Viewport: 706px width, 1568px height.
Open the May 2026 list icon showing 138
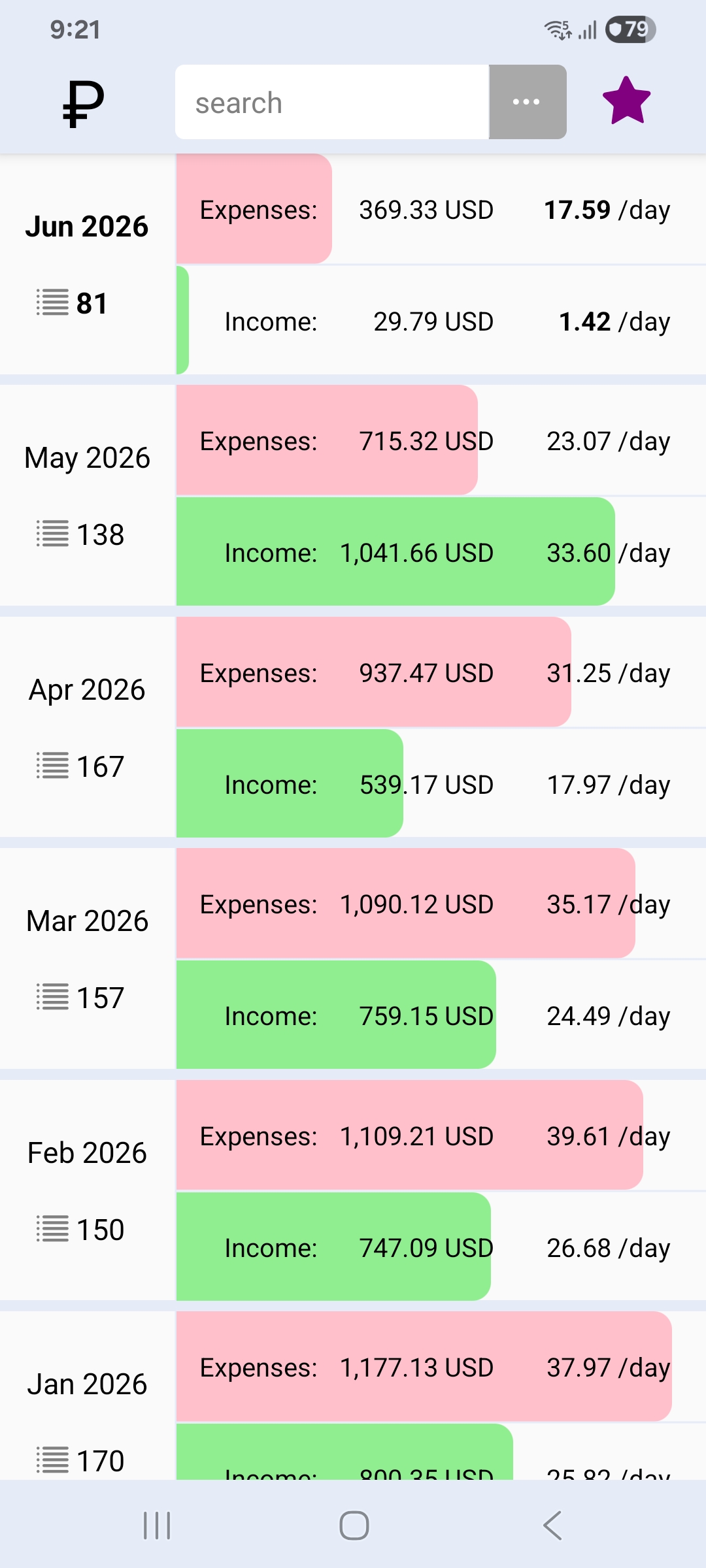coord(52,534)
